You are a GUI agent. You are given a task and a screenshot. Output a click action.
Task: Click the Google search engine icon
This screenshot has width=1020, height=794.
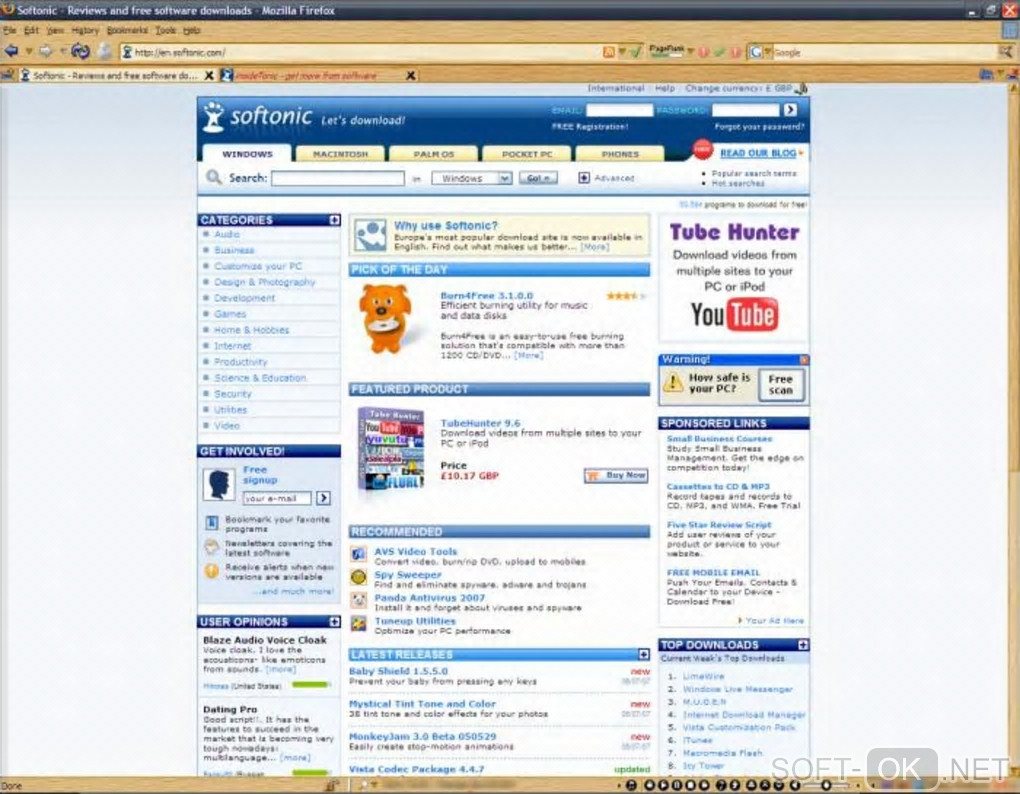[755, 52]
